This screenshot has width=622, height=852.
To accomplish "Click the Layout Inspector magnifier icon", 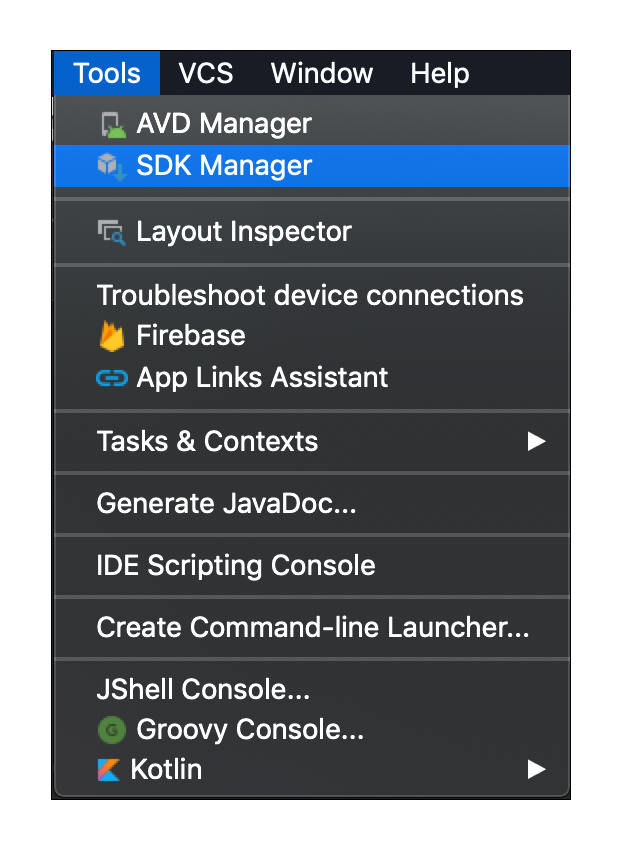I will coord(111,233).
